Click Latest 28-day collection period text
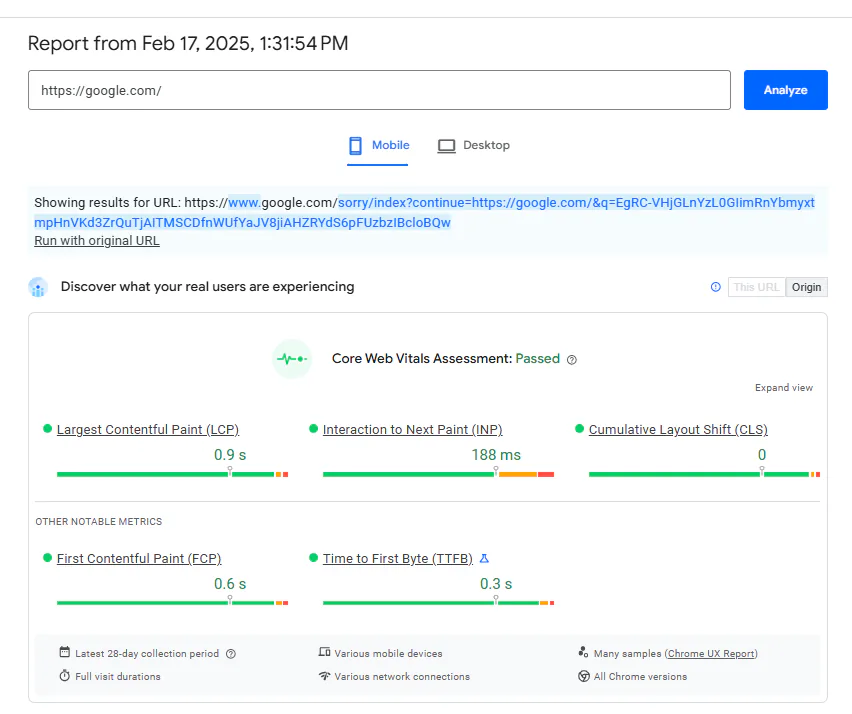This screenshot has width=852, height=714. (x=147, y=654)
